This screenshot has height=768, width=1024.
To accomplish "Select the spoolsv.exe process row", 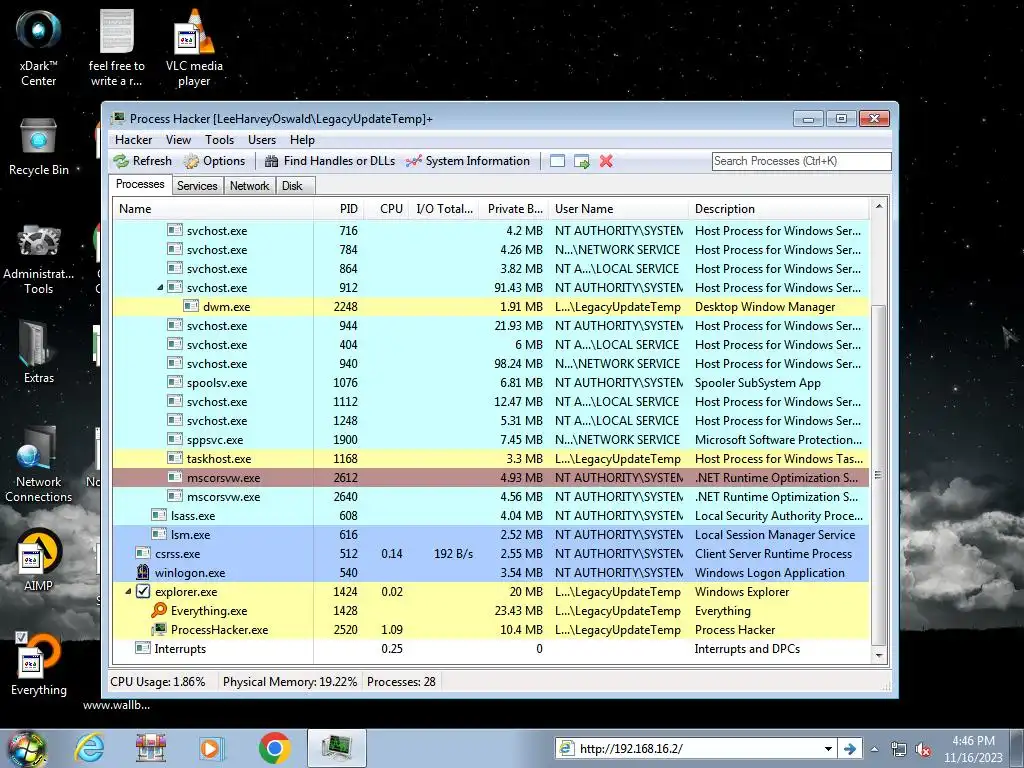I will 490,383.
